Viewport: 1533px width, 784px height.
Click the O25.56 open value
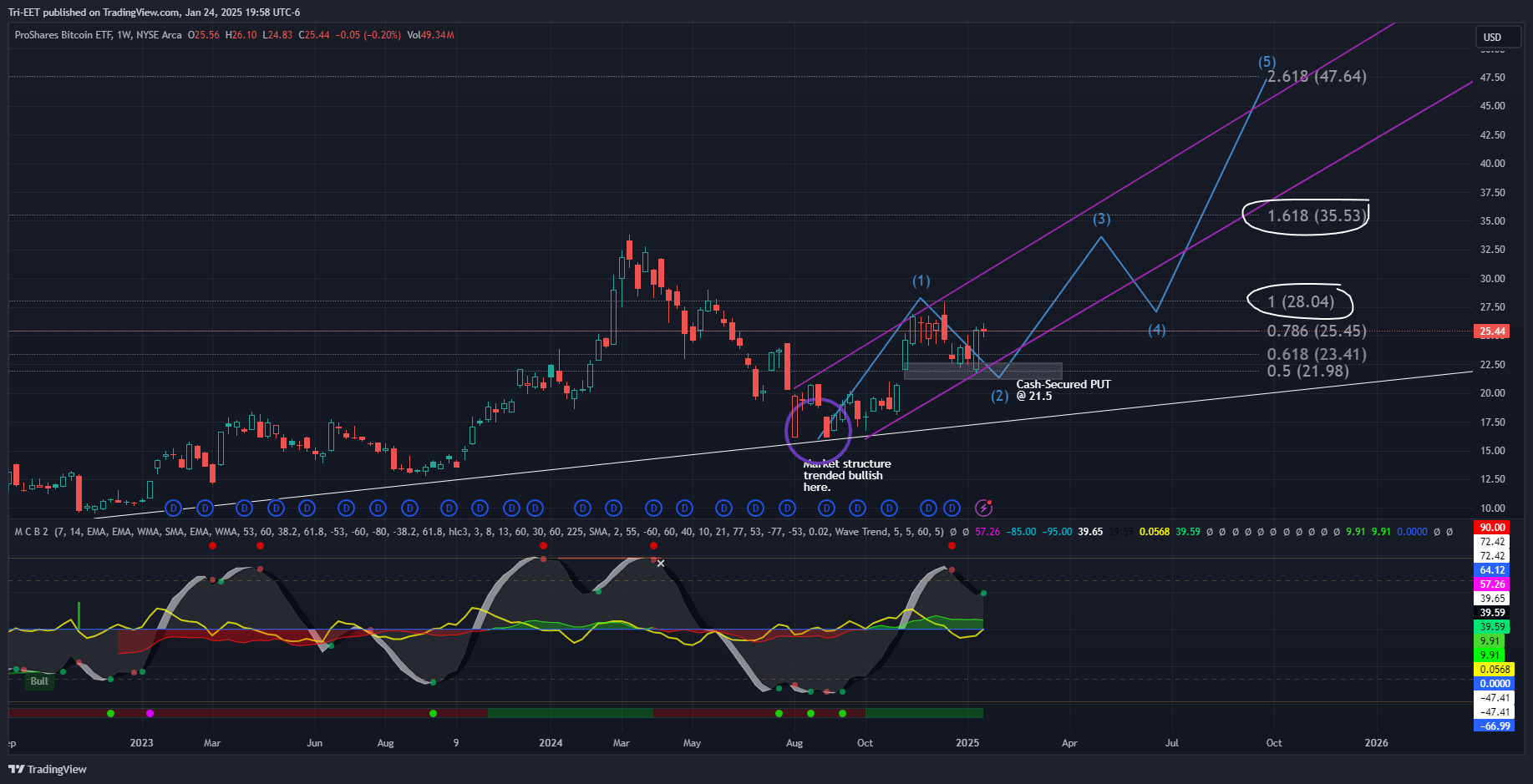pos(204,35)
